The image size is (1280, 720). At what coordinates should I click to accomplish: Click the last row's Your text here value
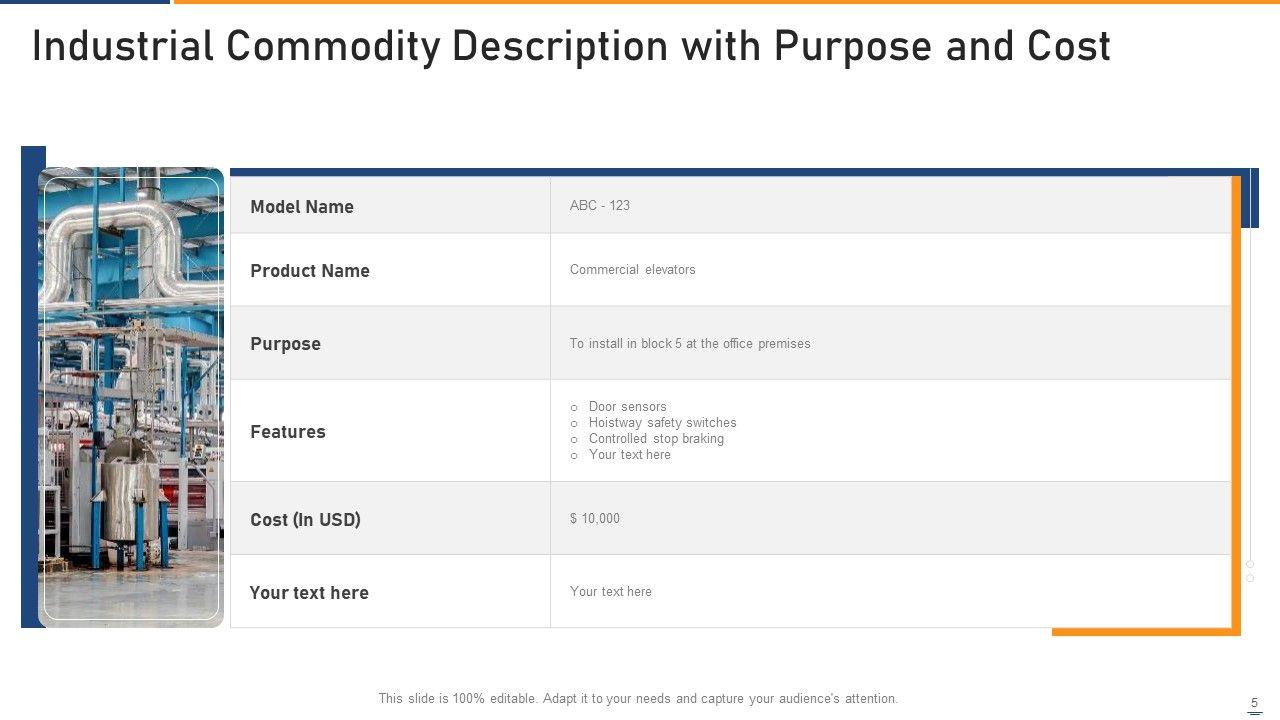(x=611, y=592)
